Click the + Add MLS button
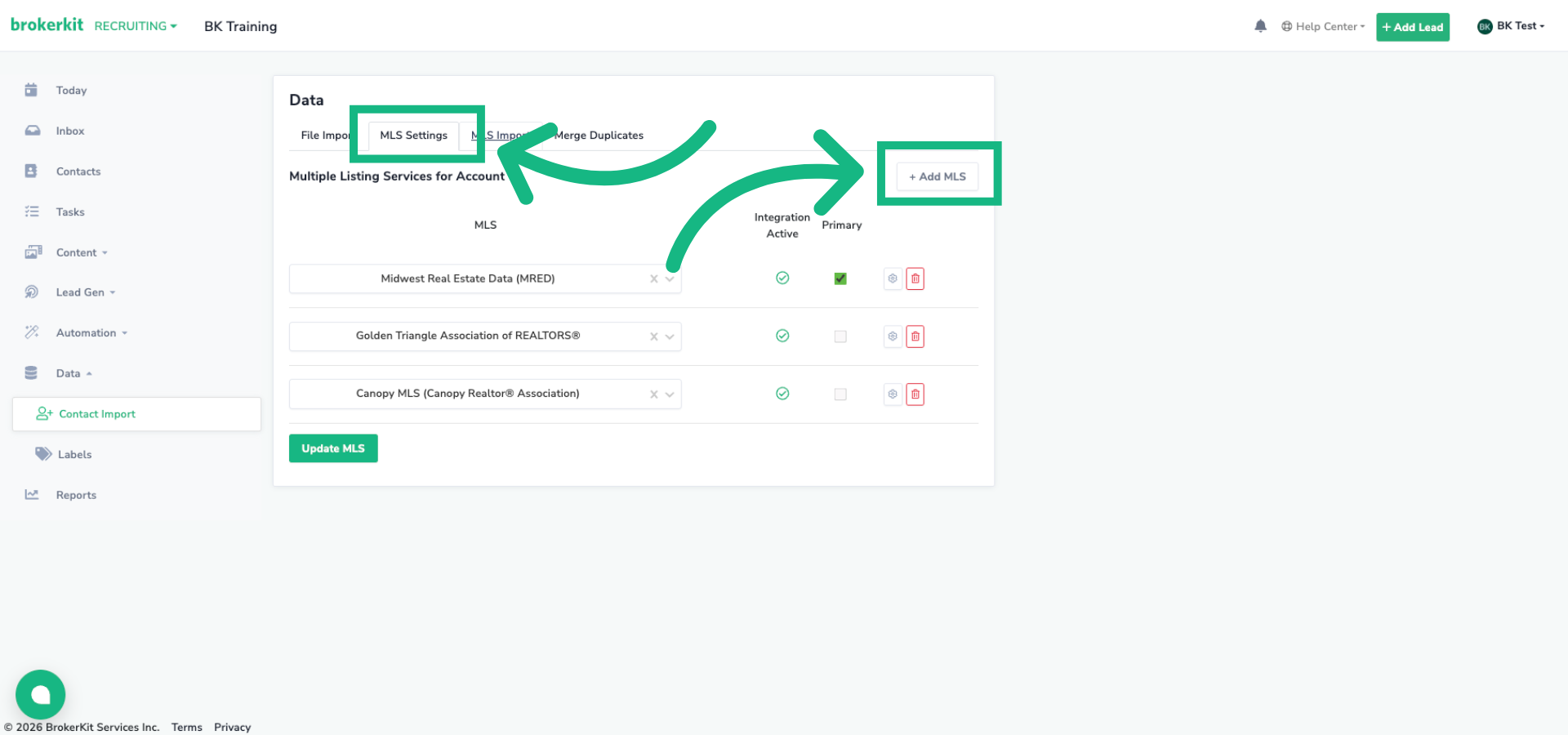This screenshot has height=735, width=1568. pyautogui.click(x=938, y=176)
